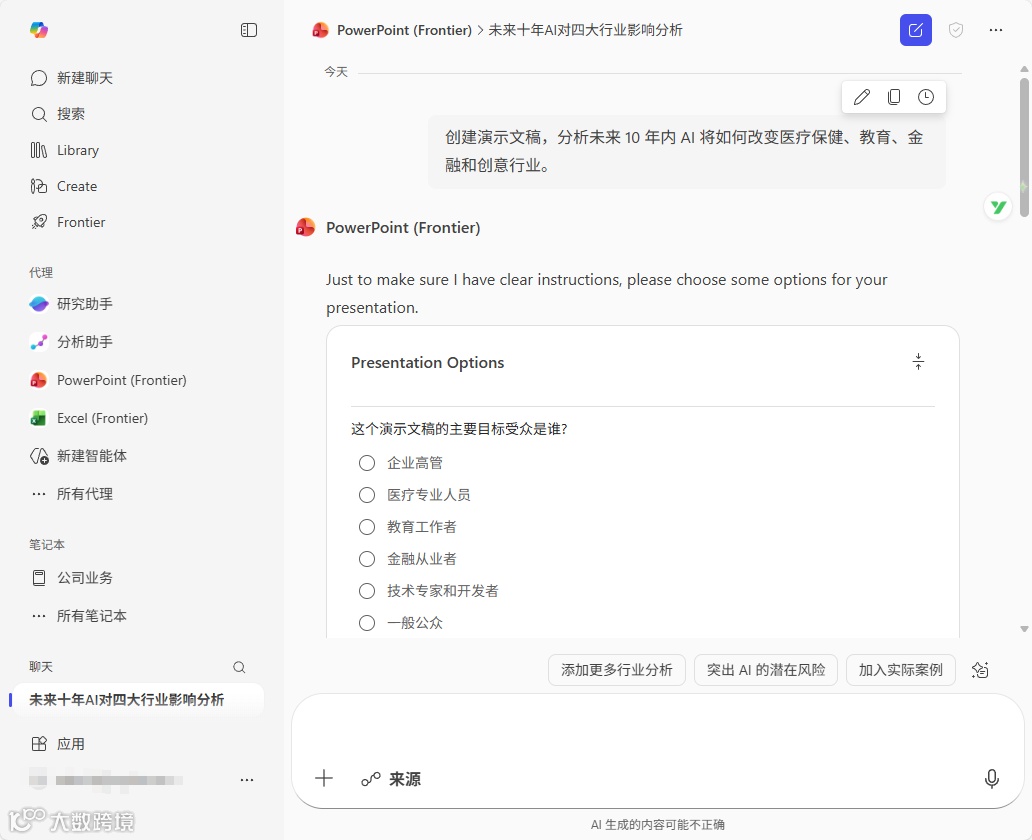The width and height of the screenshot is (1032, 840).
Task: Open chat 未来十年AI对四大行业影响分析
Action: (136, 700)
